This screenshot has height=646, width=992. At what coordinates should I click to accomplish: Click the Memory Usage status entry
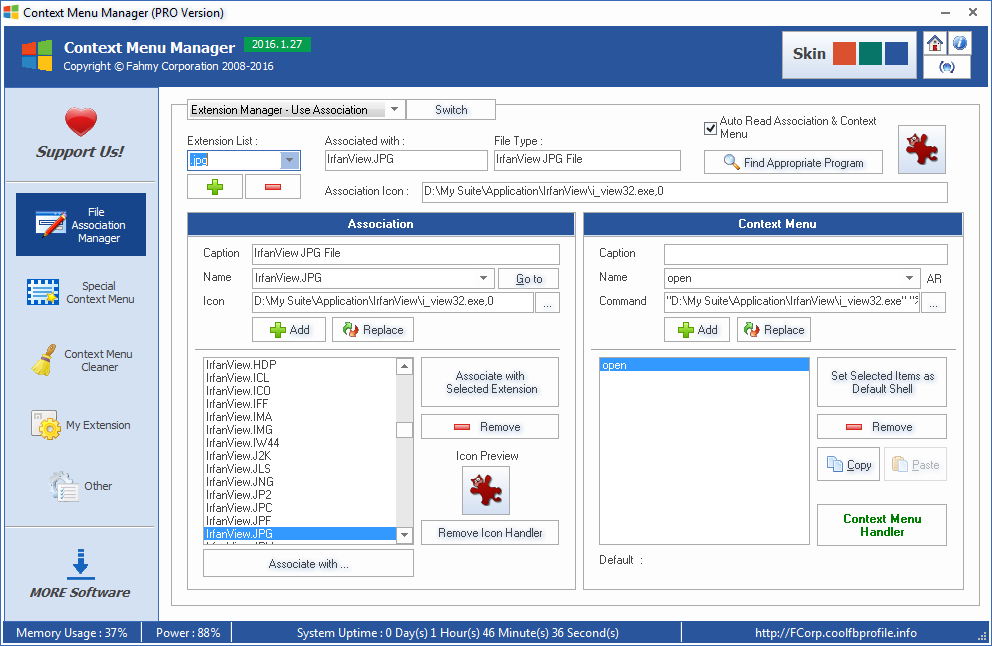click(x=71, y=633)
